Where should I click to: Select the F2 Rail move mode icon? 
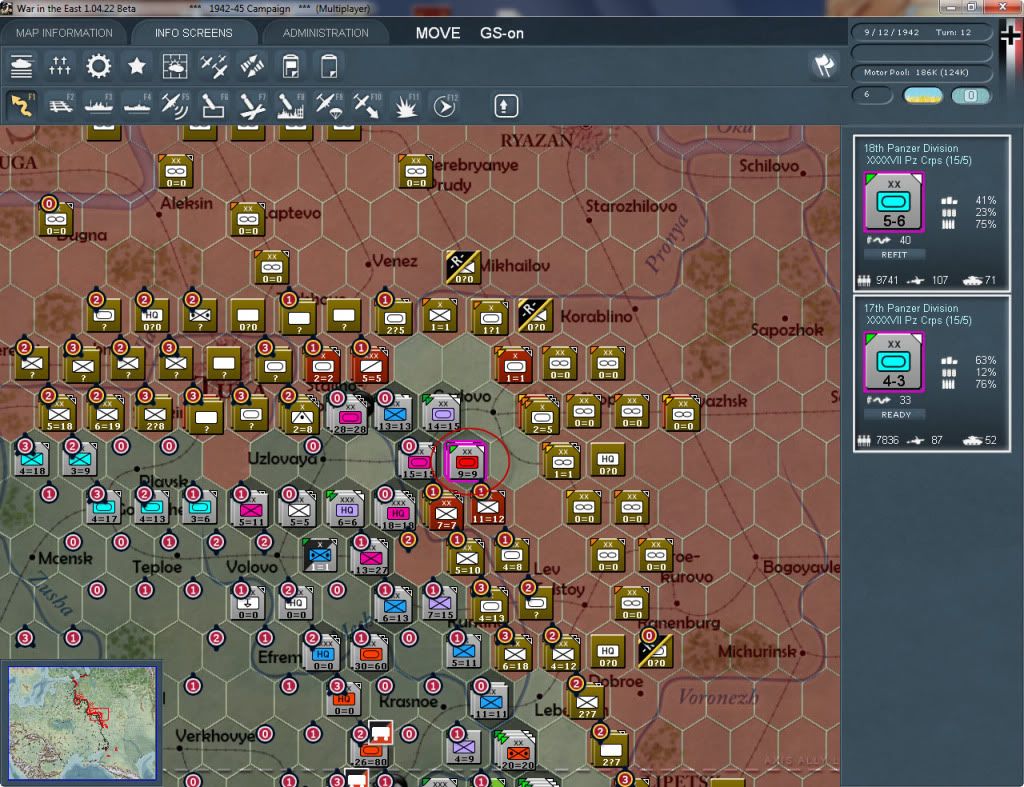(61, 105)
